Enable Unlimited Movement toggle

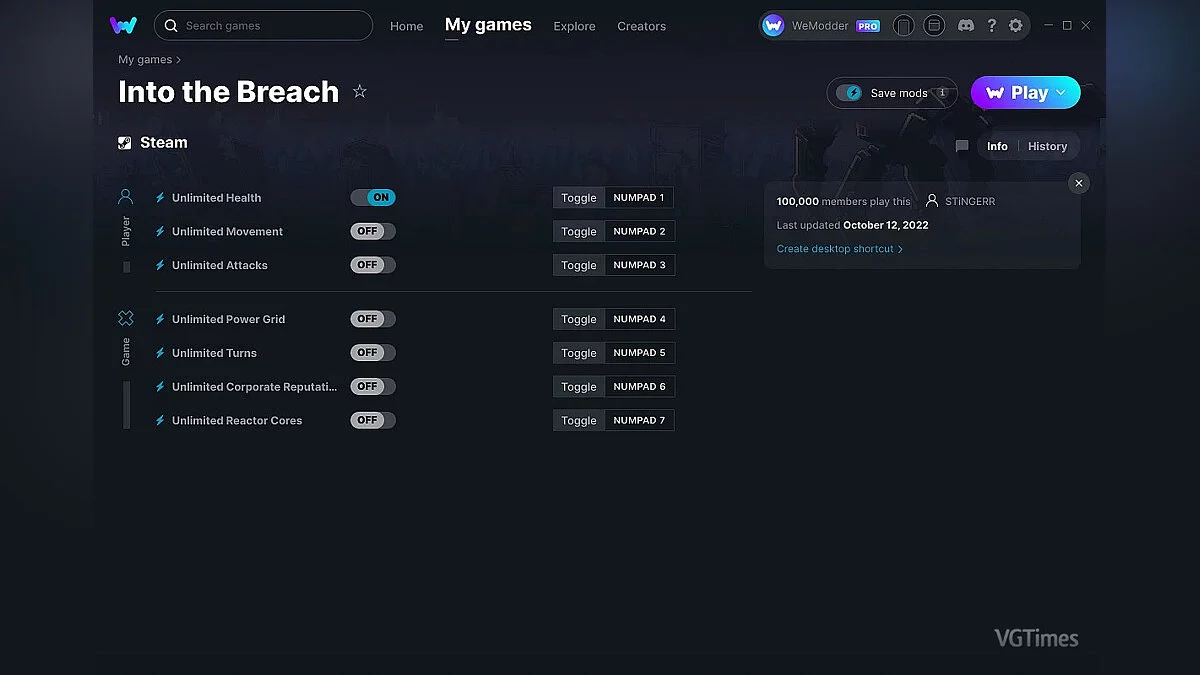tap(373, 231)
